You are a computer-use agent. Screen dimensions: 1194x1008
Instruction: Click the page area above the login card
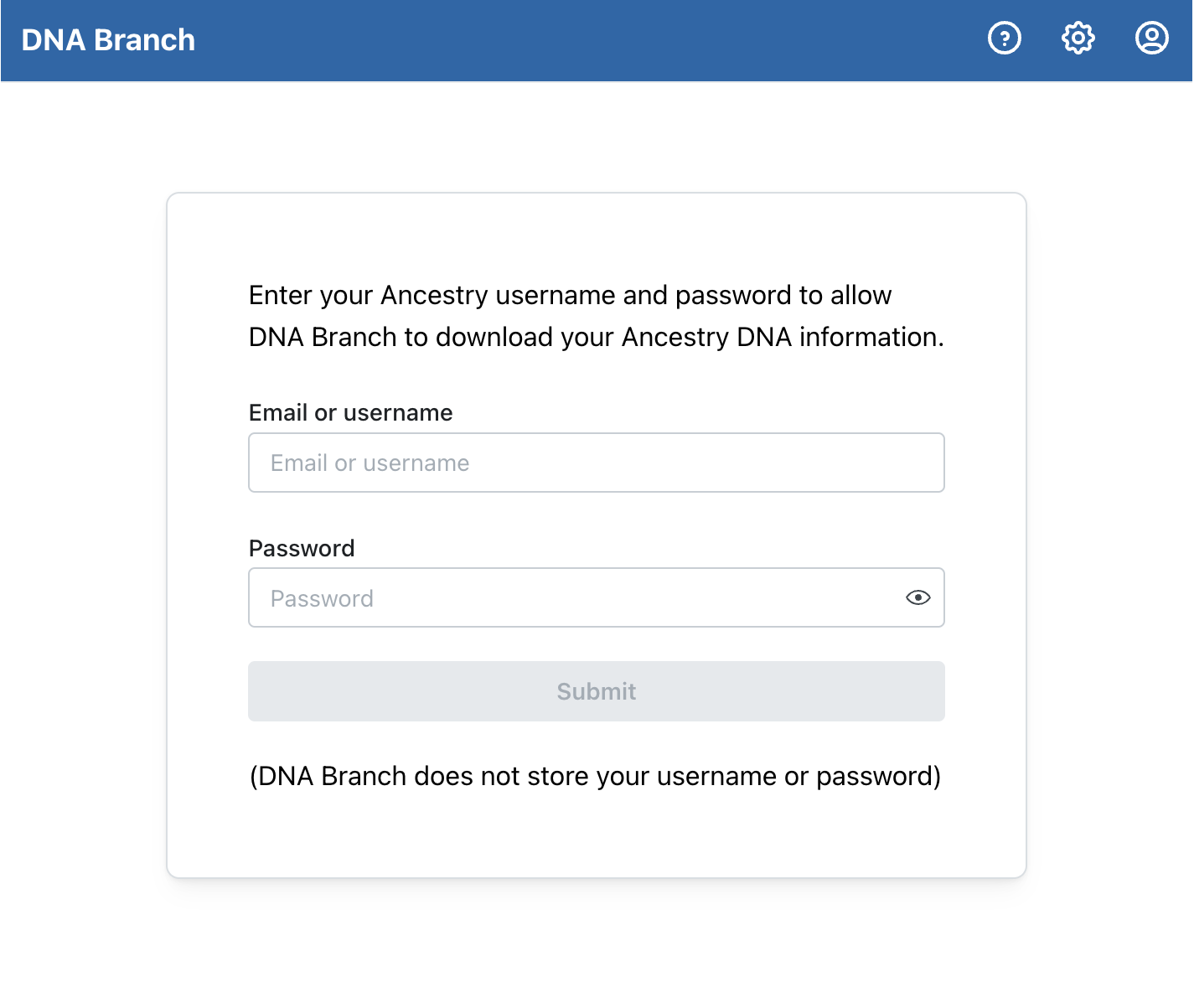pyautogui.click(x=596, y=138)
